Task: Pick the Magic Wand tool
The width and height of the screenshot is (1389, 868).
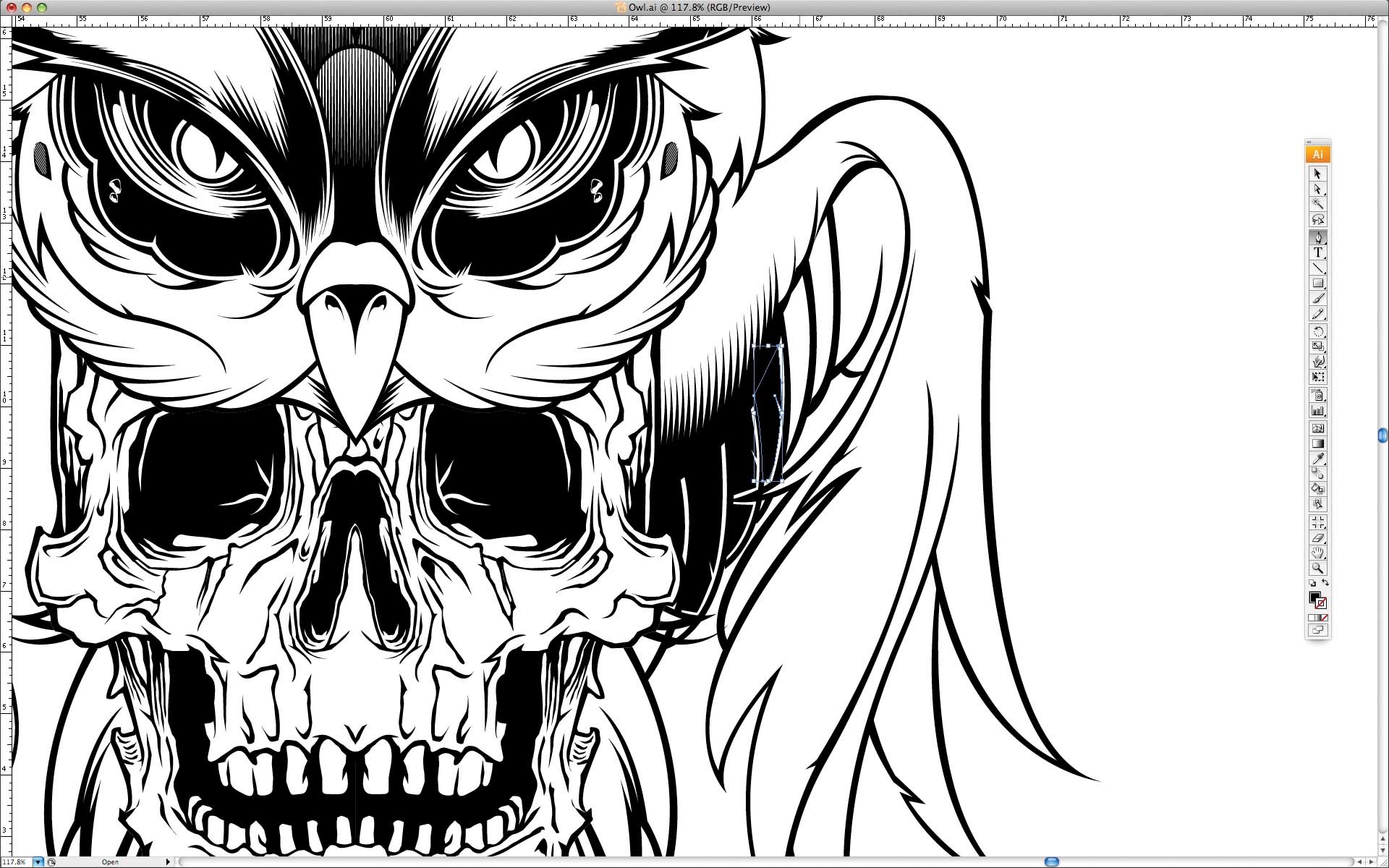Action: pos(1317,205)
